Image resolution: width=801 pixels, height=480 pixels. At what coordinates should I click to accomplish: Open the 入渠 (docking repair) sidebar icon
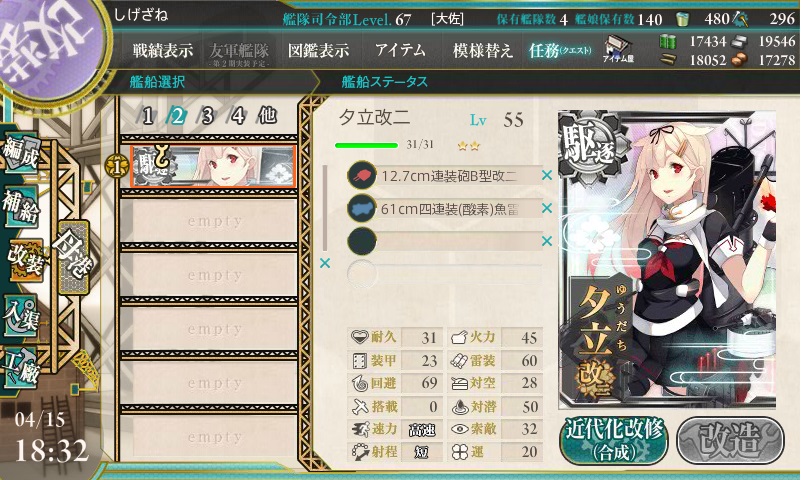point(21,315)
